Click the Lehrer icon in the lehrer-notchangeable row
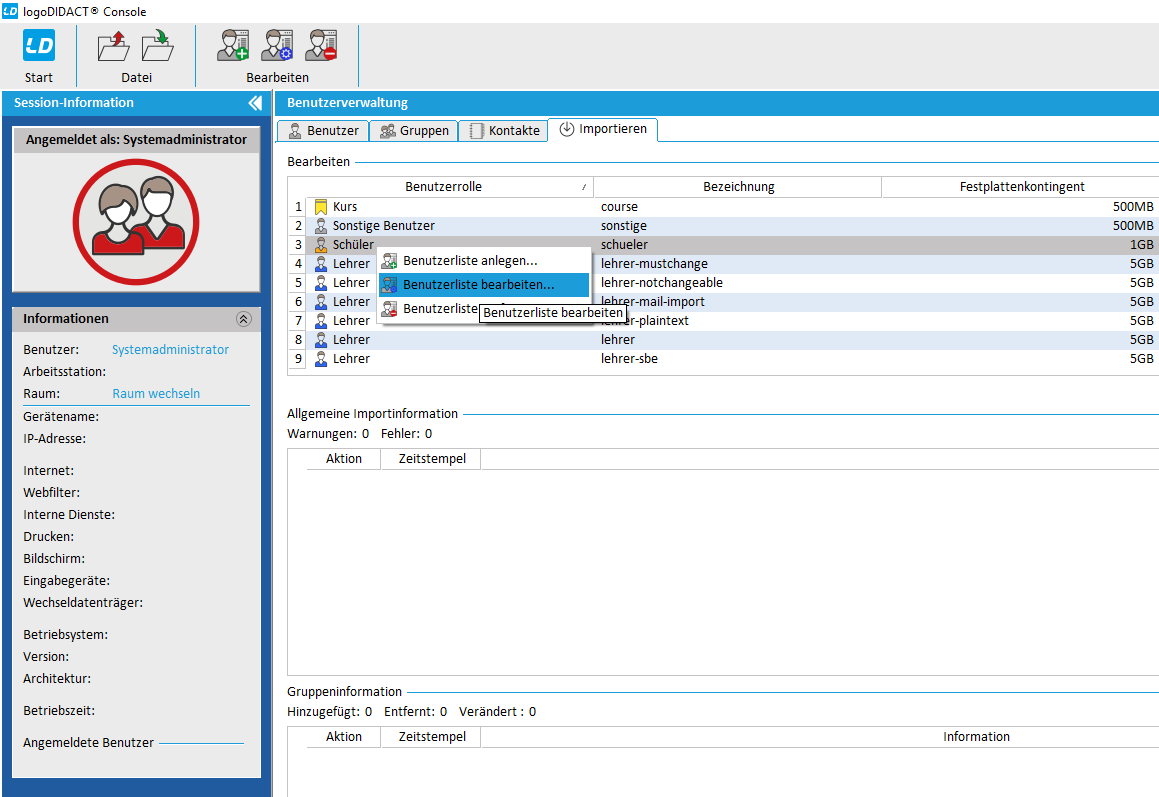Image resolution: width=1159 pixels, height=797 pixels. pyautogui.click(x=321, y=282)
